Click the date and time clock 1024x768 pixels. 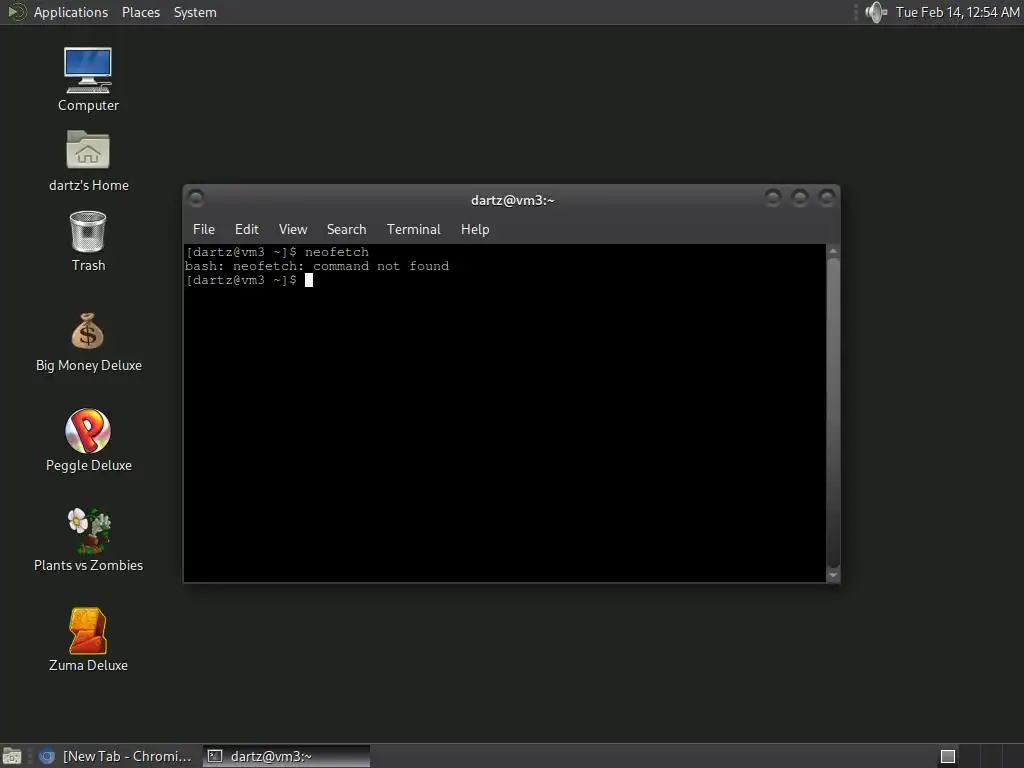[957, 12]
